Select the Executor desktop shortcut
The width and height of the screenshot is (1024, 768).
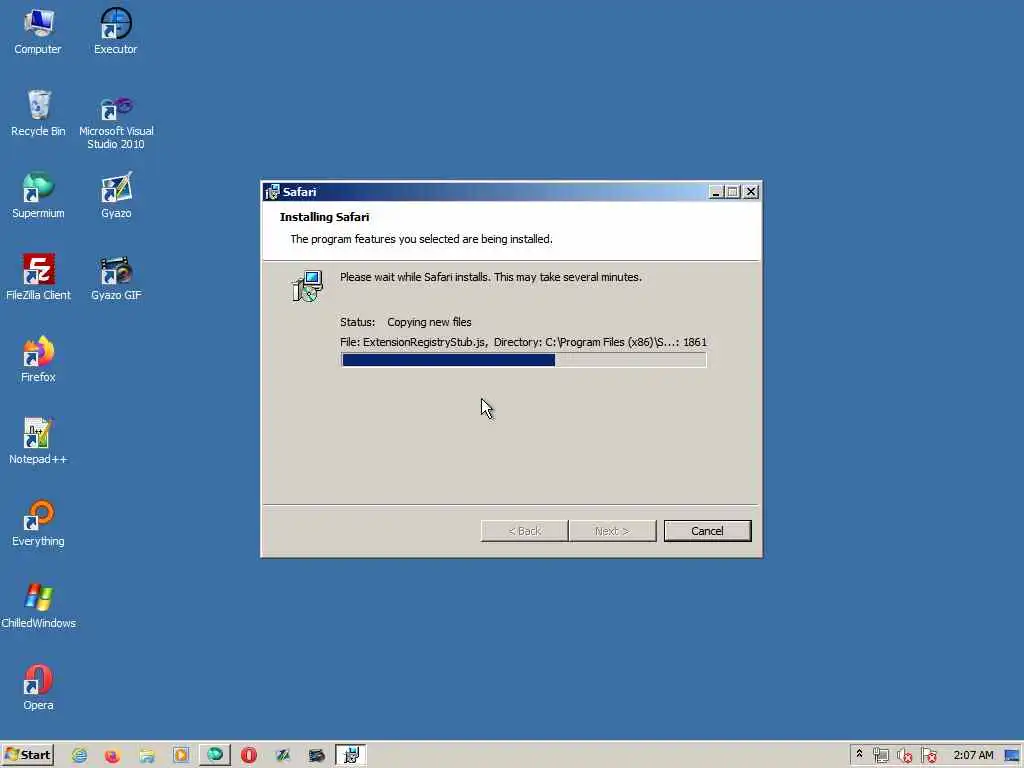coord(116,31)
